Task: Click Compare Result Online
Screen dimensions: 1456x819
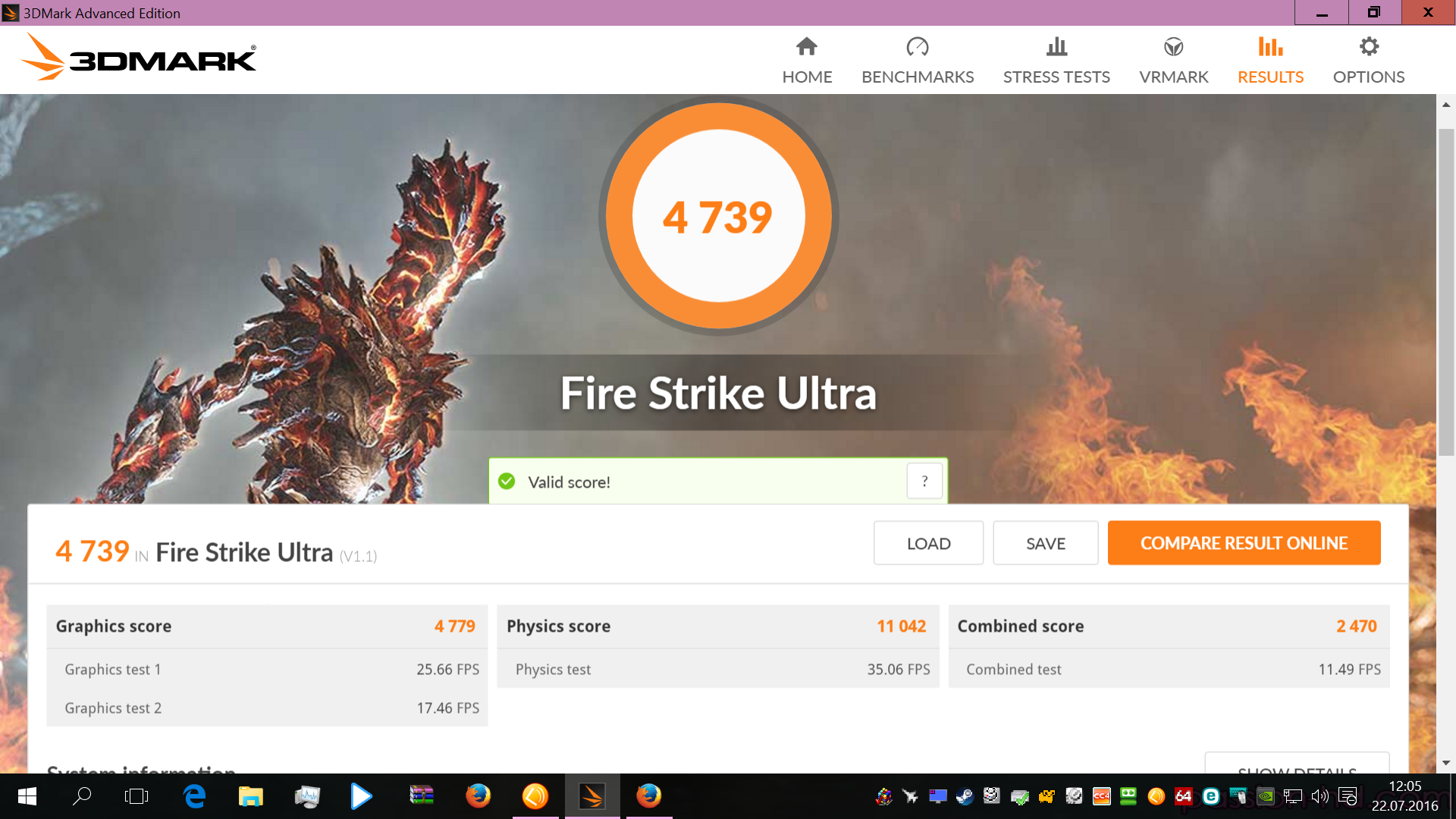Action: click(1244, 543)
